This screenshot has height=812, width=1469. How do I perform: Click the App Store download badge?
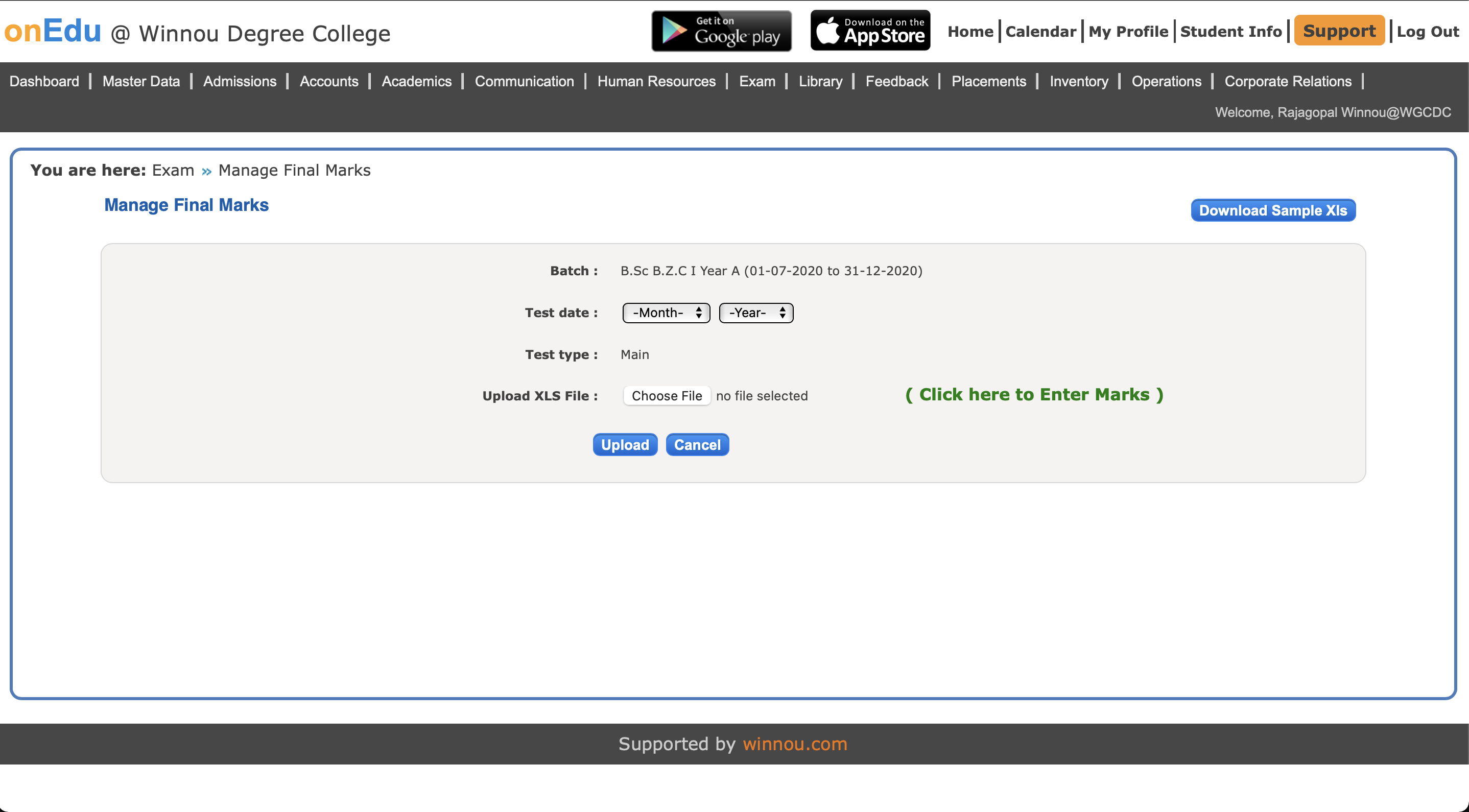pyautogui.click(x=870, y=31)
